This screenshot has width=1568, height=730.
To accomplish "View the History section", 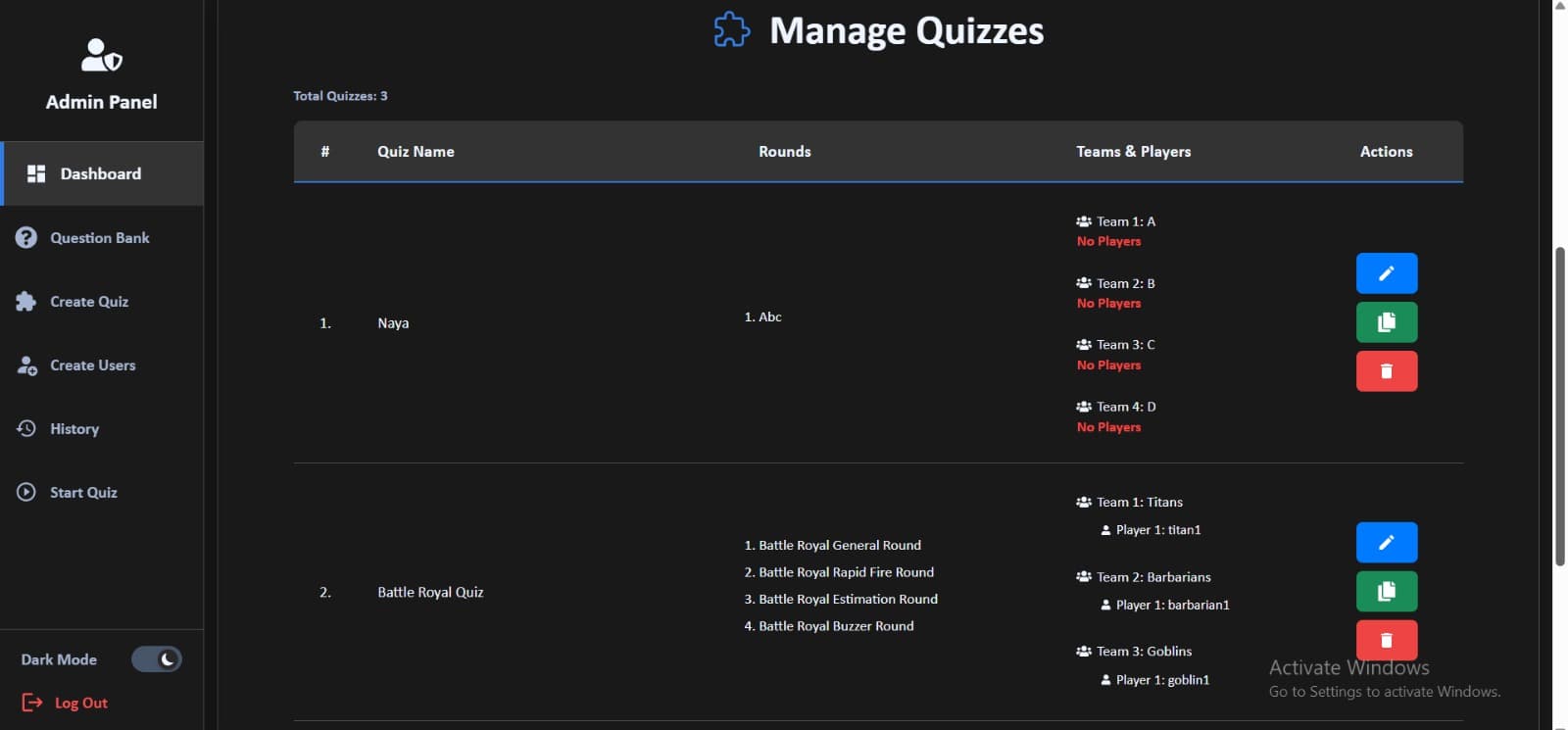I will (x=74, y=429).
